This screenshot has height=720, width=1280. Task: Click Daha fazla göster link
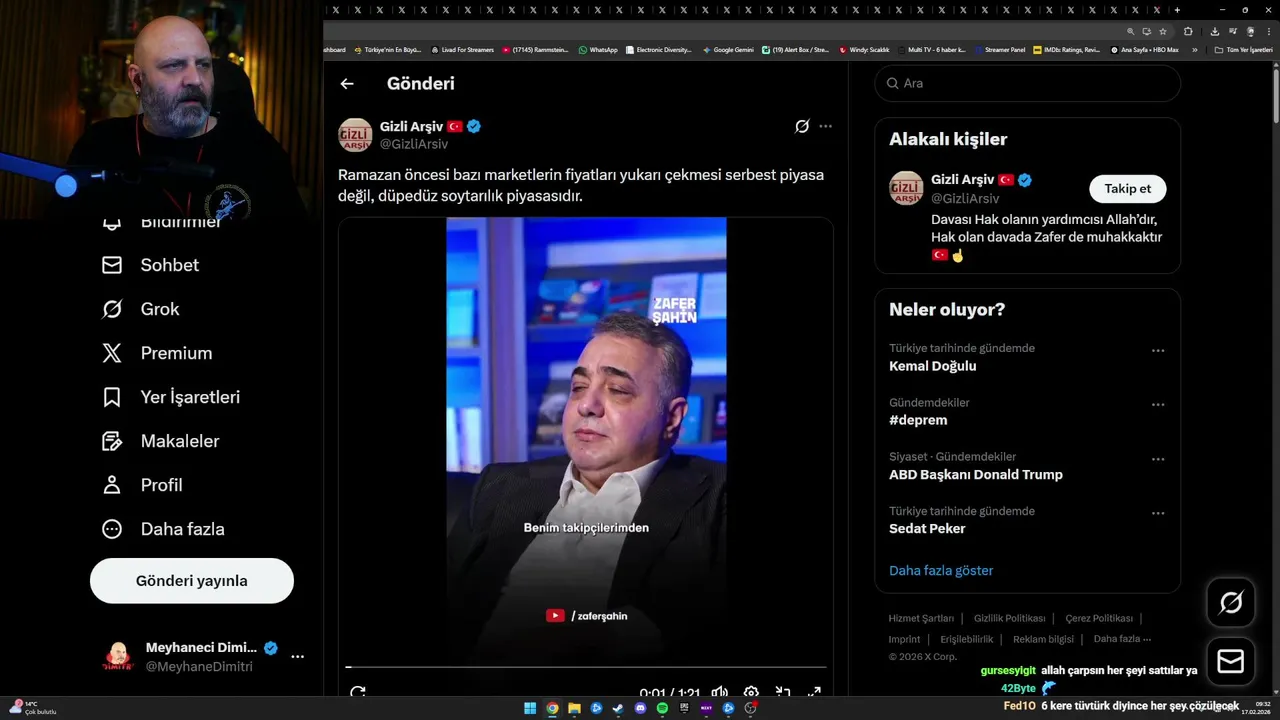coord(941,570)
